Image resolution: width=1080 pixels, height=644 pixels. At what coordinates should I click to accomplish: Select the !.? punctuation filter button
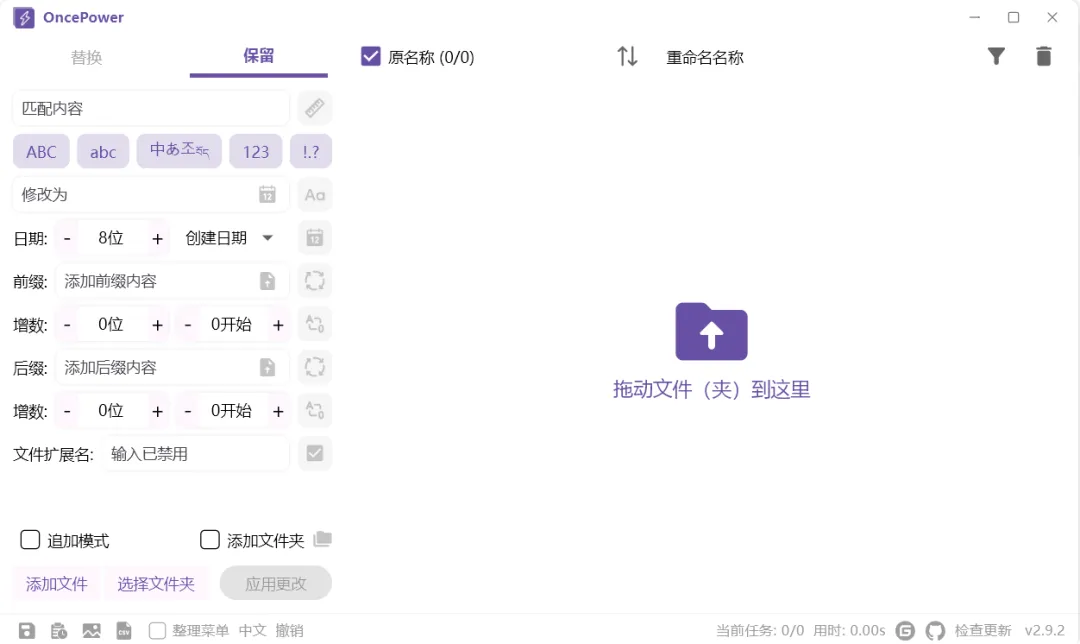click(311, 152)
